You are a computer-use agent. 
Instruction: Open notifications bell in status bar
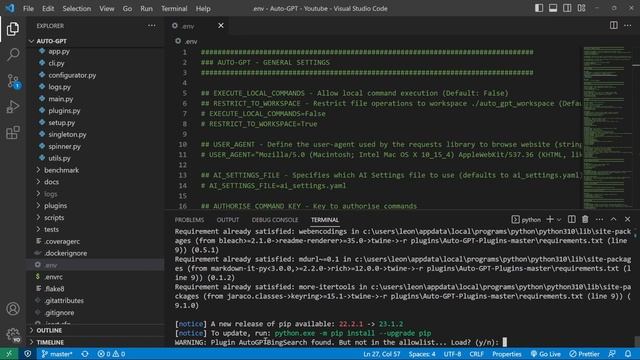click(x=628, y=354)
